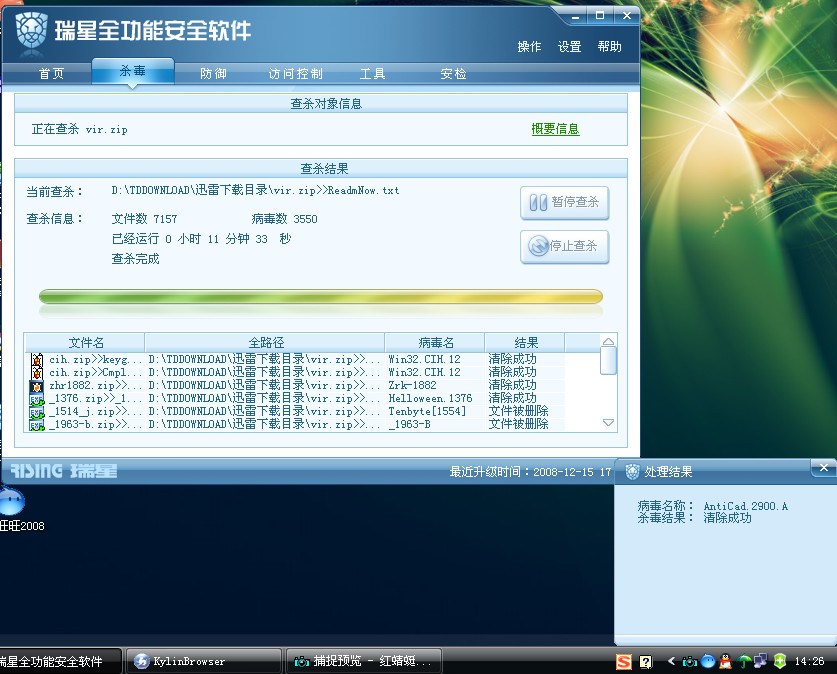837x674 pixels.
Task: Click the Sogou S input method icon
Action: click(x=623, y=662)
